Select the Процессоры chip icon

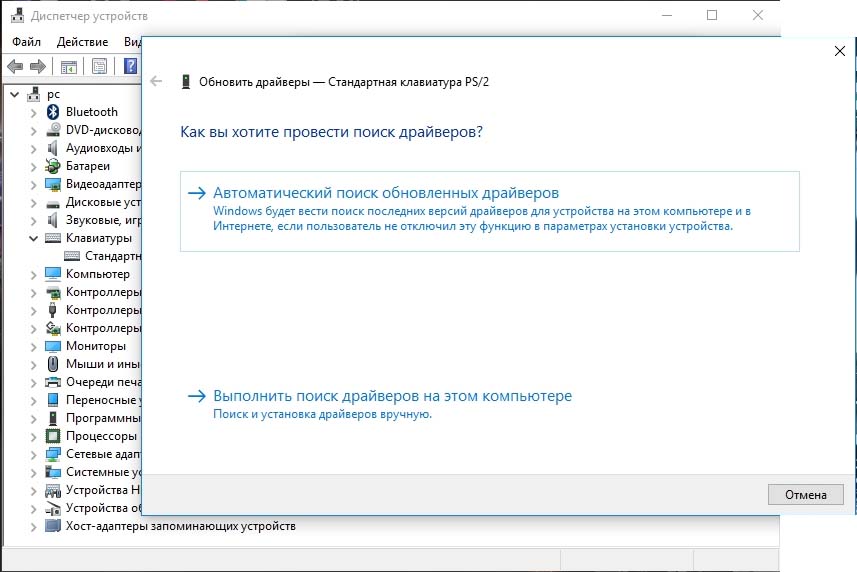53,436
